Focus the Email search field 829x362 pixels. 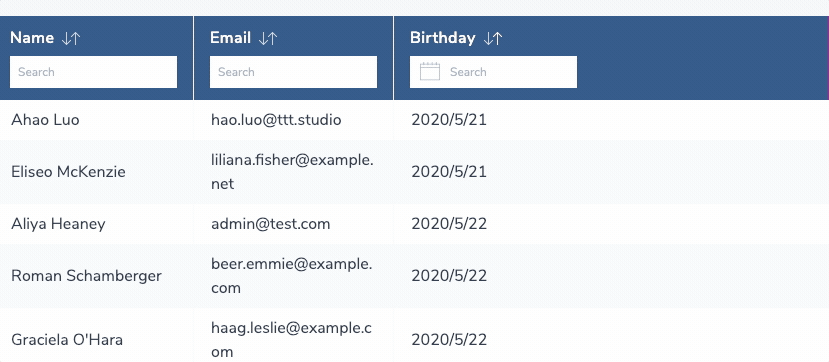293,72
